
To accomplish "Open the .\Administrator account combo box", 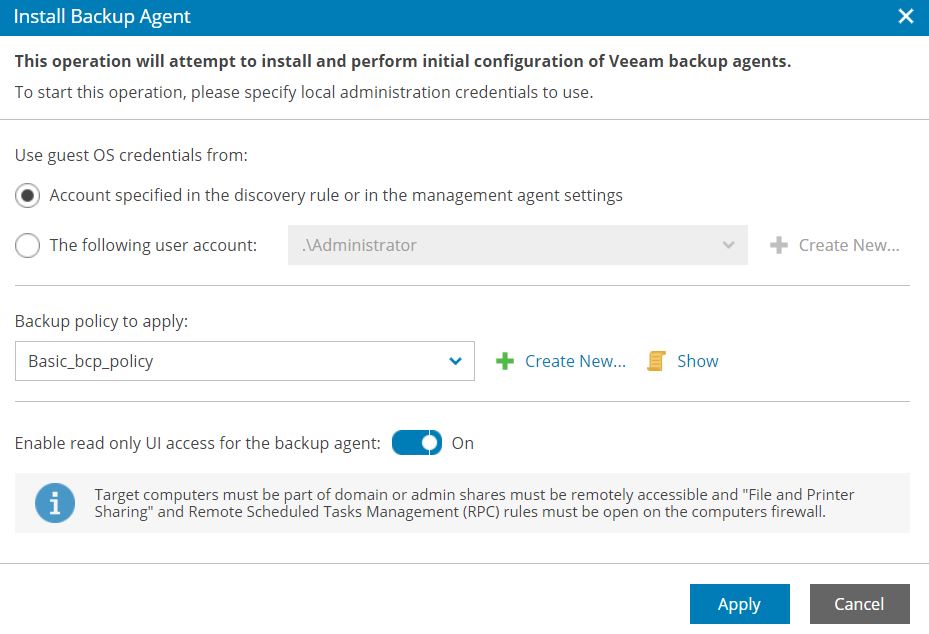I will click(x=517, y=245).
